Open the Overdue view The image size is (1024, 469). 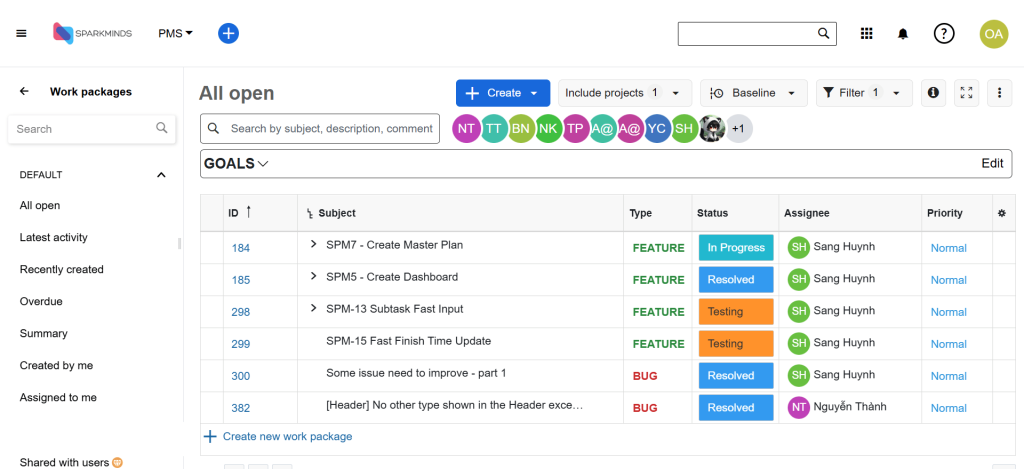pyautogui.click(x=41, y=301)
